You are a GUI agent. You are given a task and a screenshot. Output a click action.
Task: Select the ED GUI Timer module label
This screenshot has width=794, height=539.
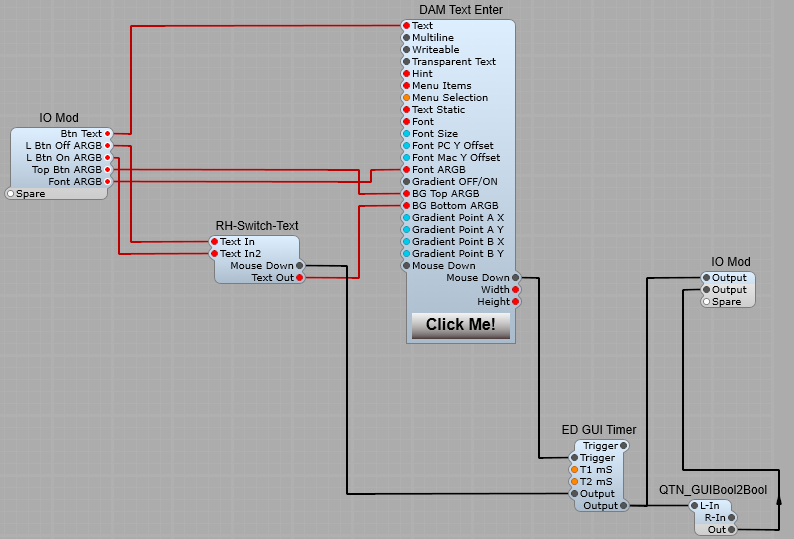coord(598,430)
